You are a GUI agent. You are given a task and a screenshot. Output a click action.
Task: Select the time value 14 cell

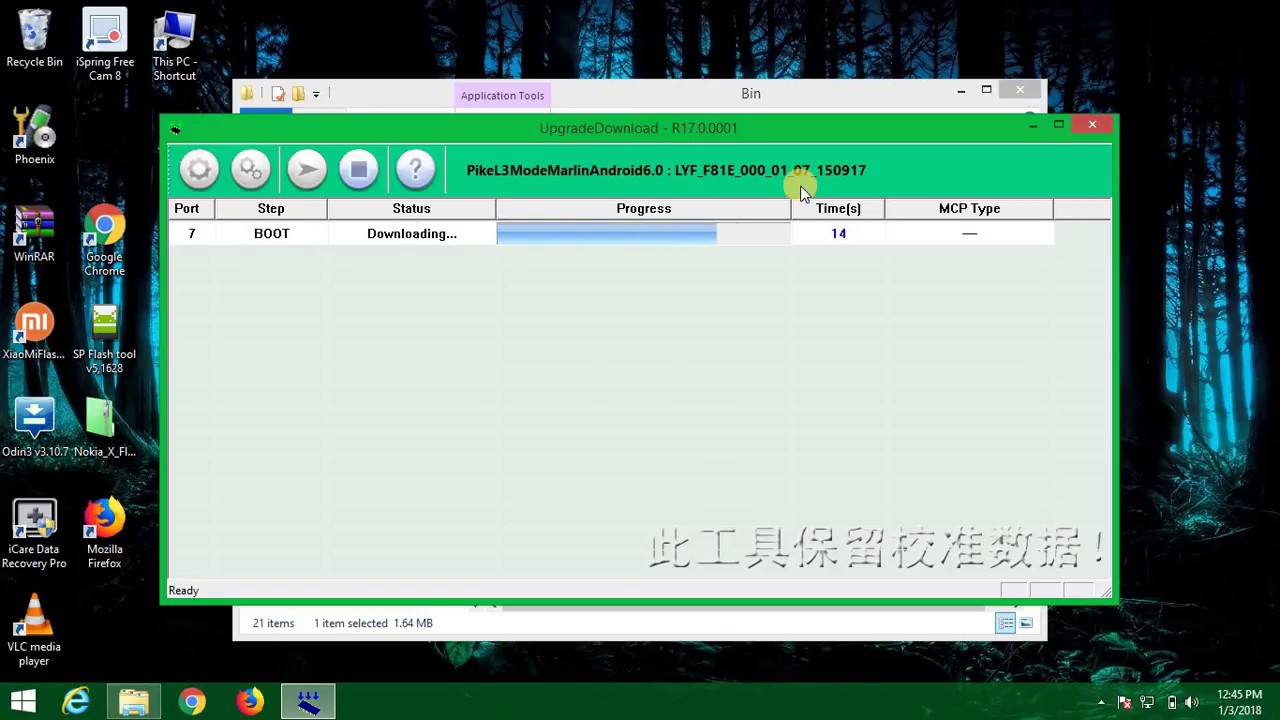point(838,233)
